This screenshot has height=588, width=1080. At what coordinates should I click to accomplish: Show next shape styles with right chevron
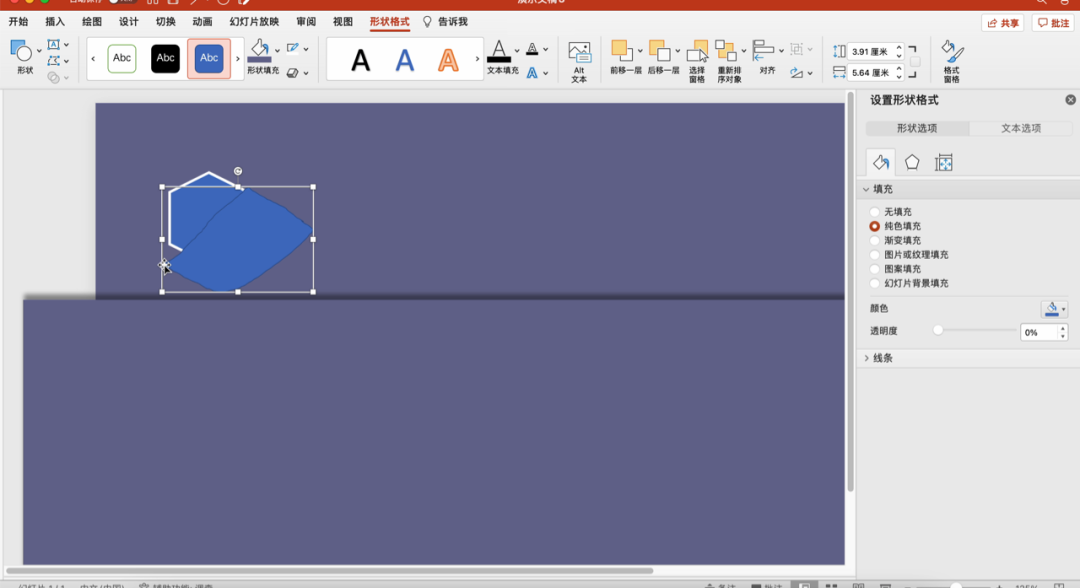[238, 59]
